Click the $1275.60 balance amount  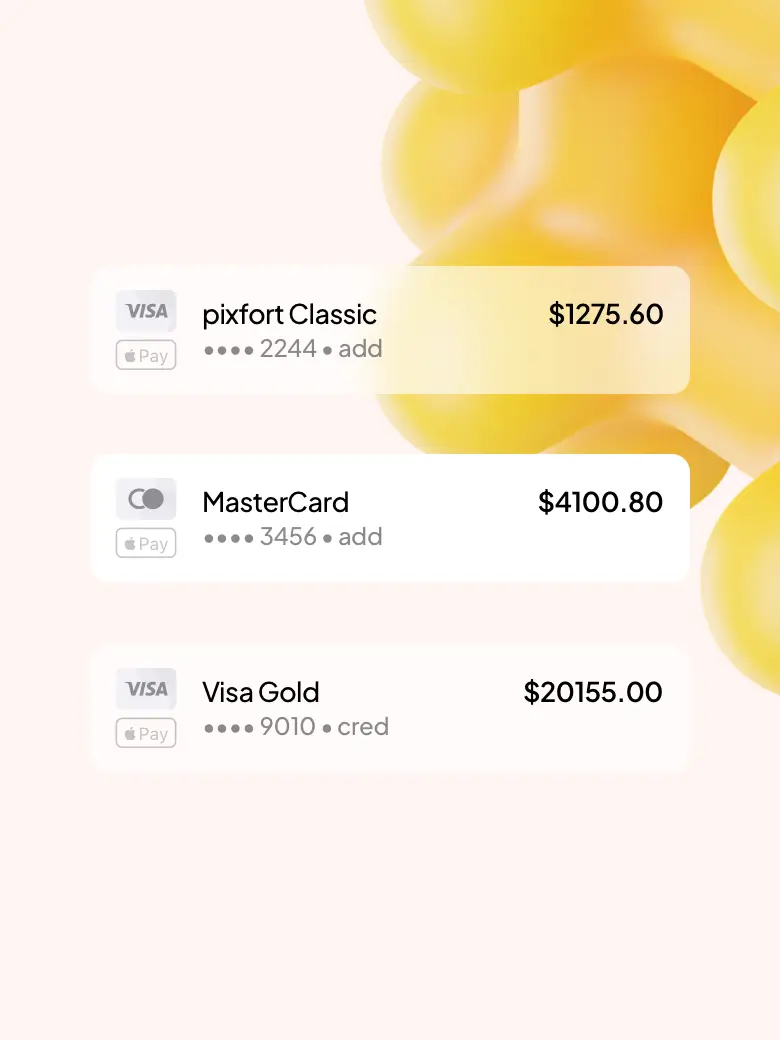(605, 314)
